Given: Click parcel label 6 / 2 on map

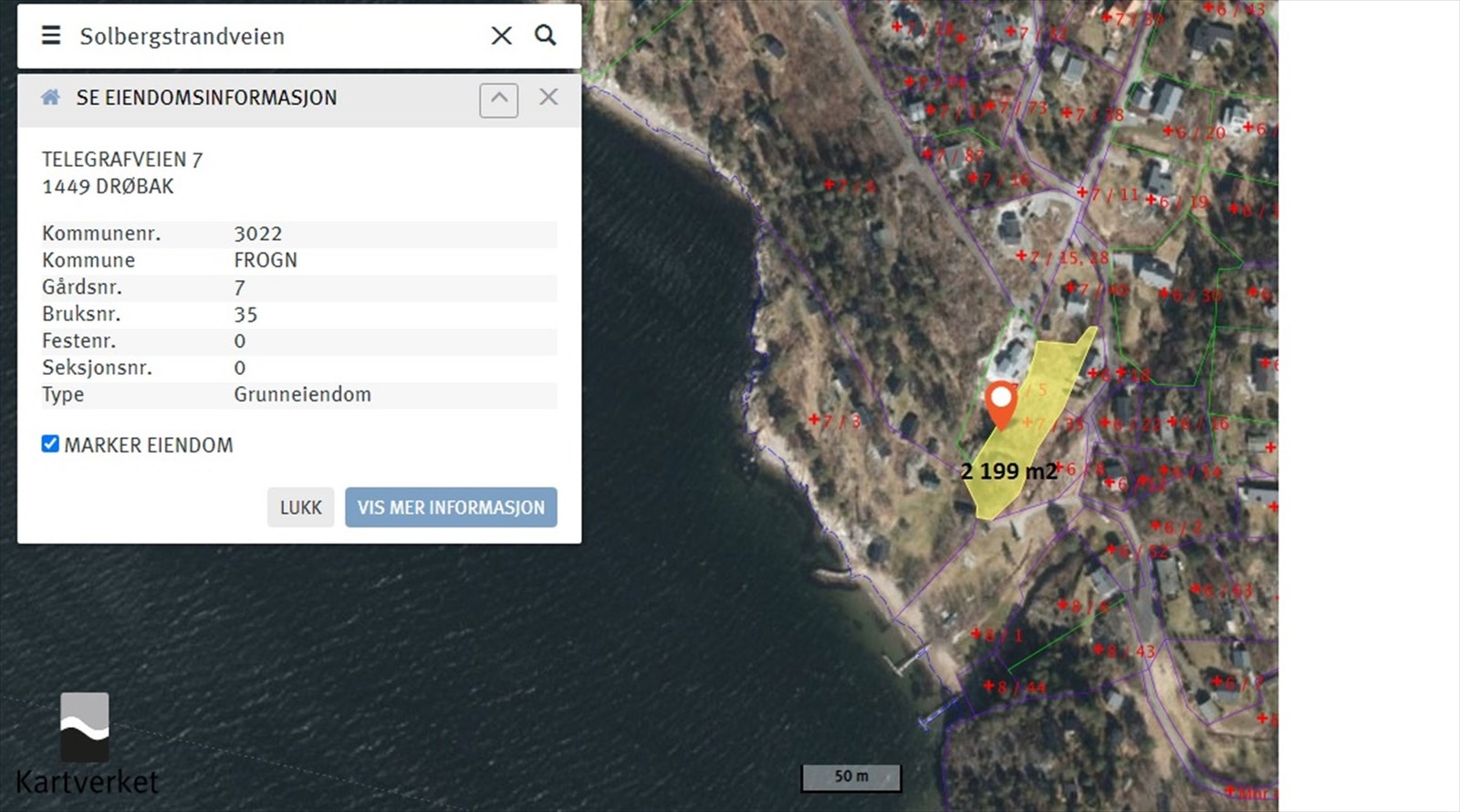Looking at the screenshot, I should tap(1176, 527).
